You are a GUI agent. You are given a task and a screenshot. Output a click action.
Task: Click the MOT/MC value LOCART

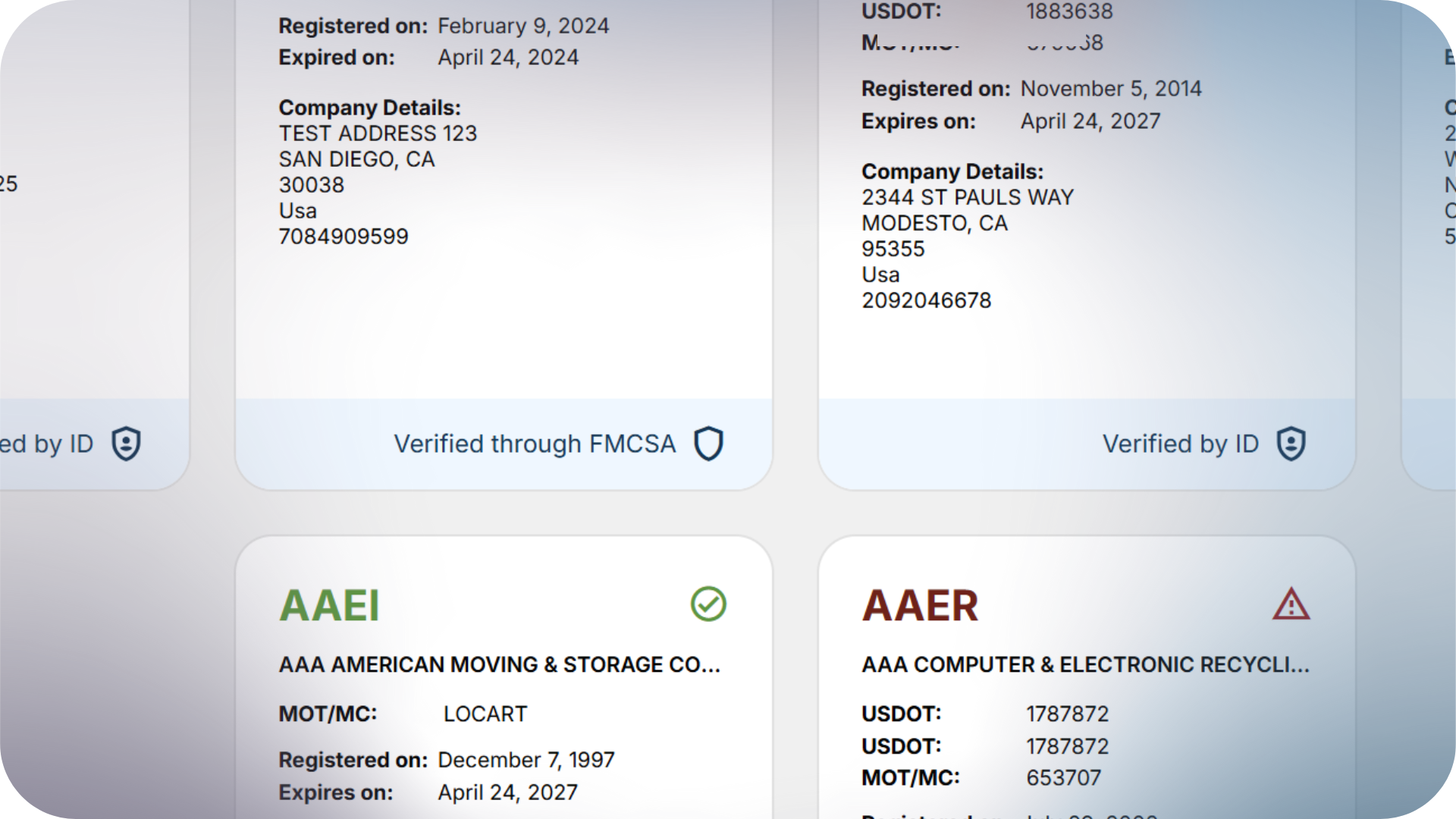click(485, 713)
